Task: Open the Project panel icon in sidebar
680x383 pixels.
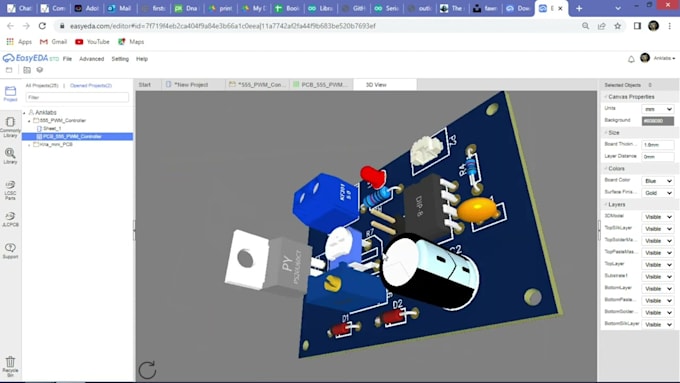Action: pyautogui.click(x=10, y=93)
